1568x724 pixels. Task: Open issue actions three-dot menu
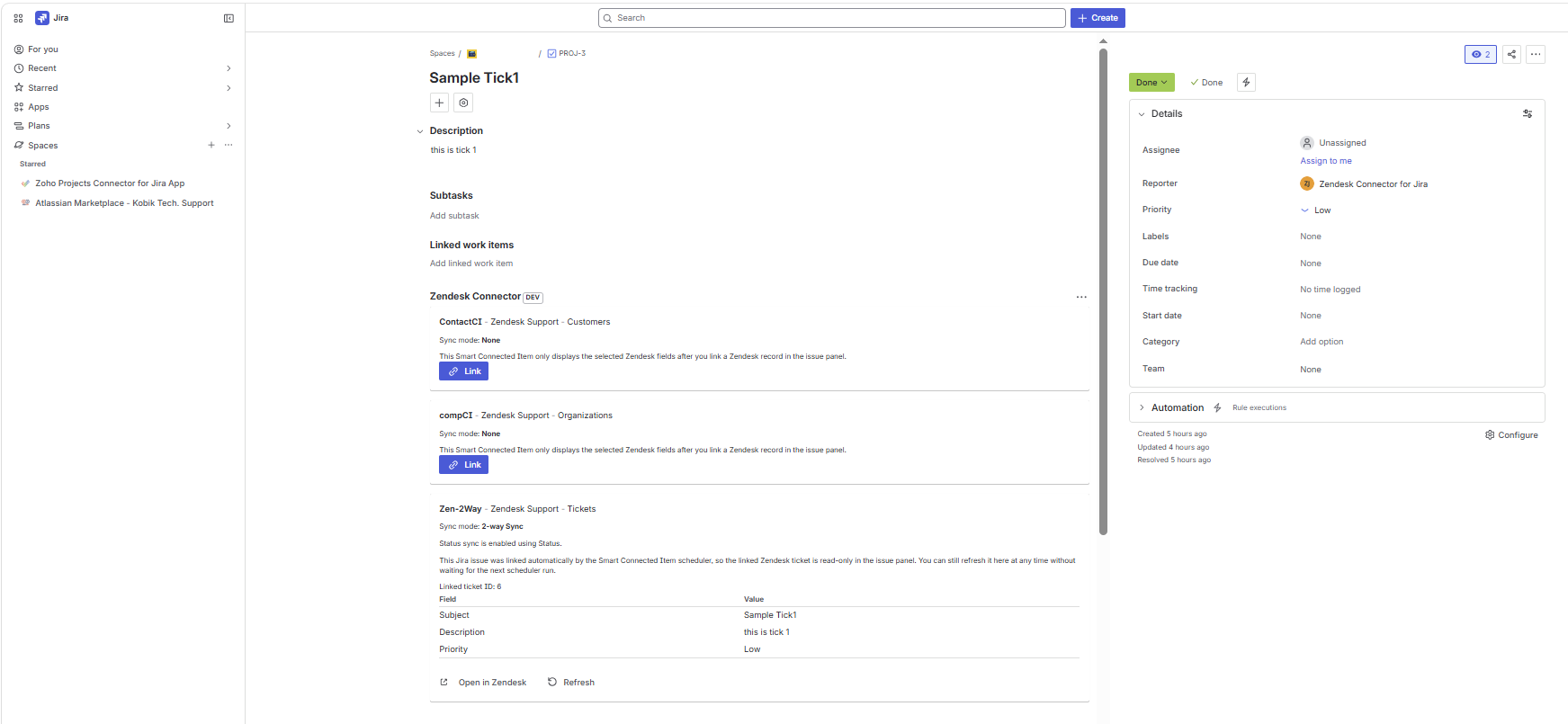(1536, 54)
